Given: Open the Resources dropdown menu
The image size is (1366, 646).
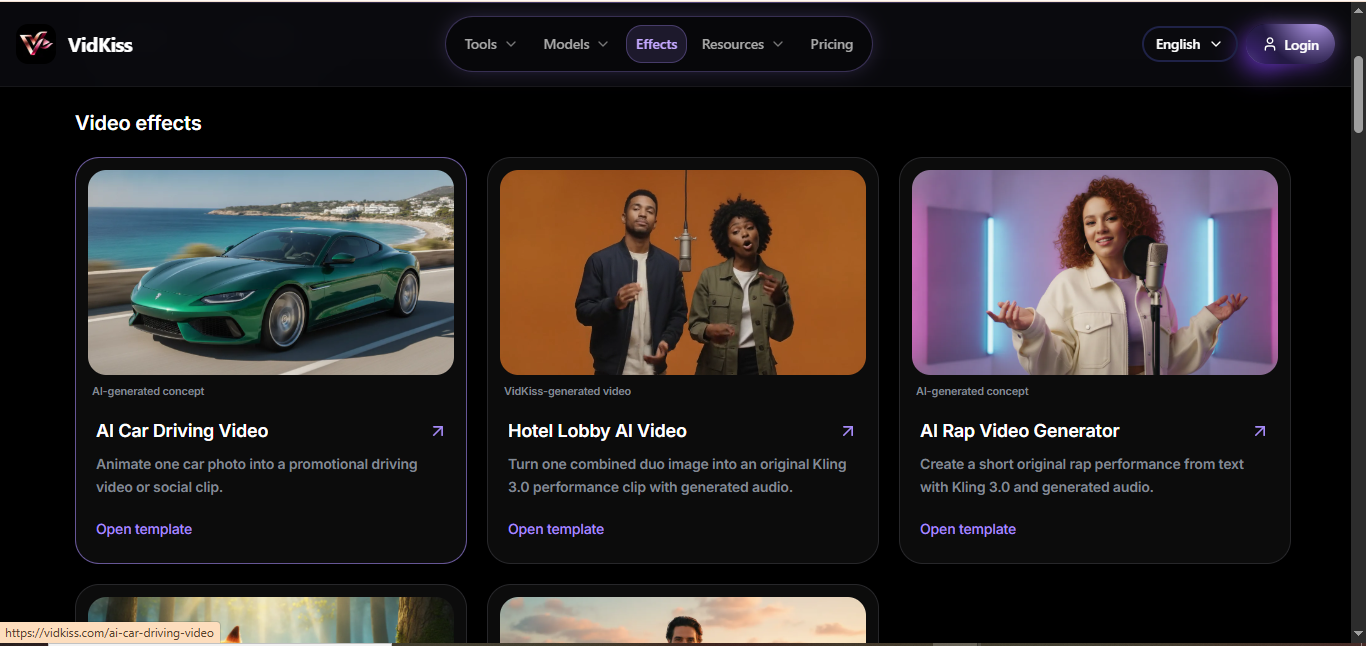Looking at the screenshot, I should tap(742, 44).
